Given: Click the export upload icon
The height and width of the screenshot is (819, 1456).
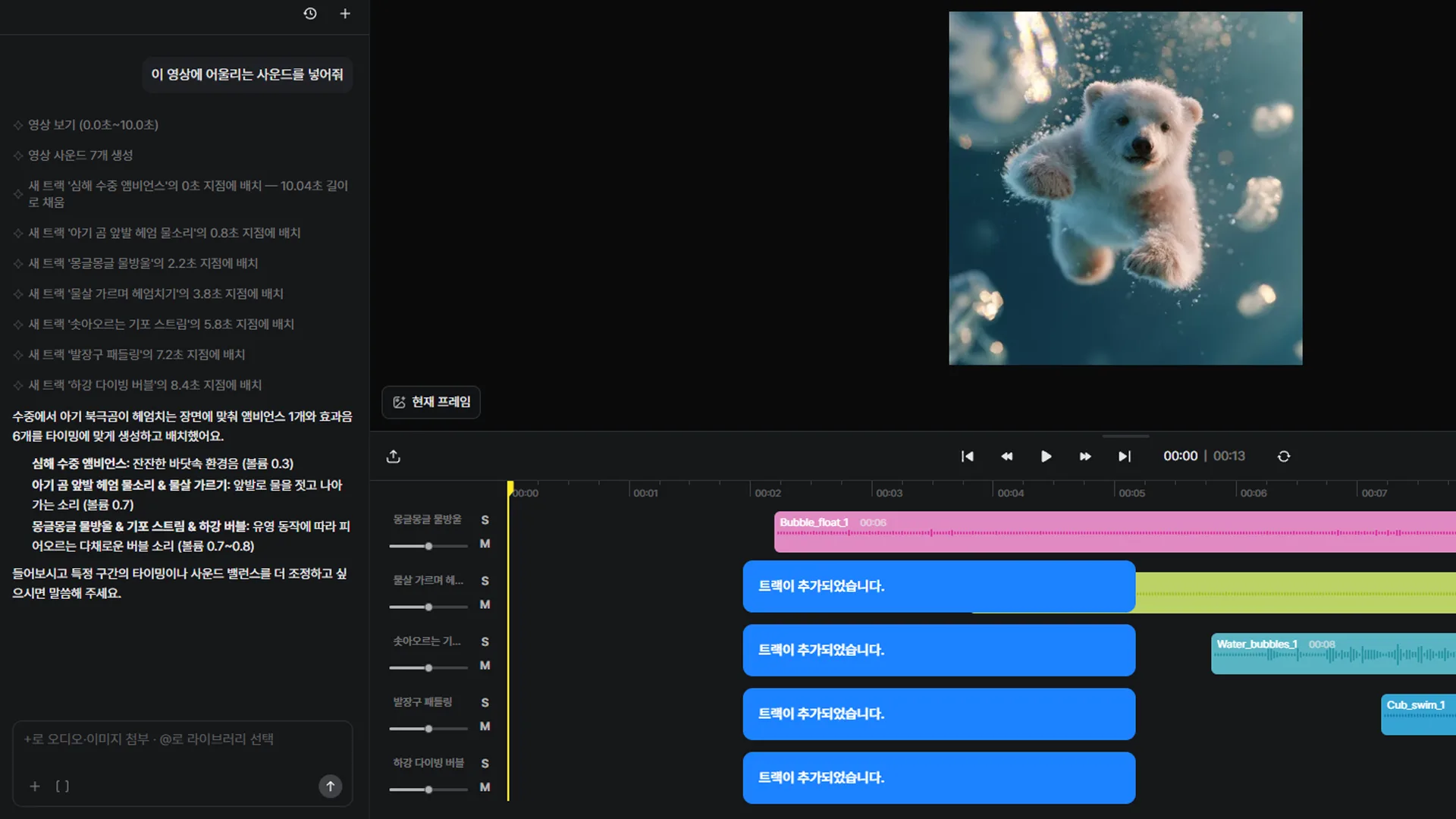Looking at the screenshot, I should 393,457.
